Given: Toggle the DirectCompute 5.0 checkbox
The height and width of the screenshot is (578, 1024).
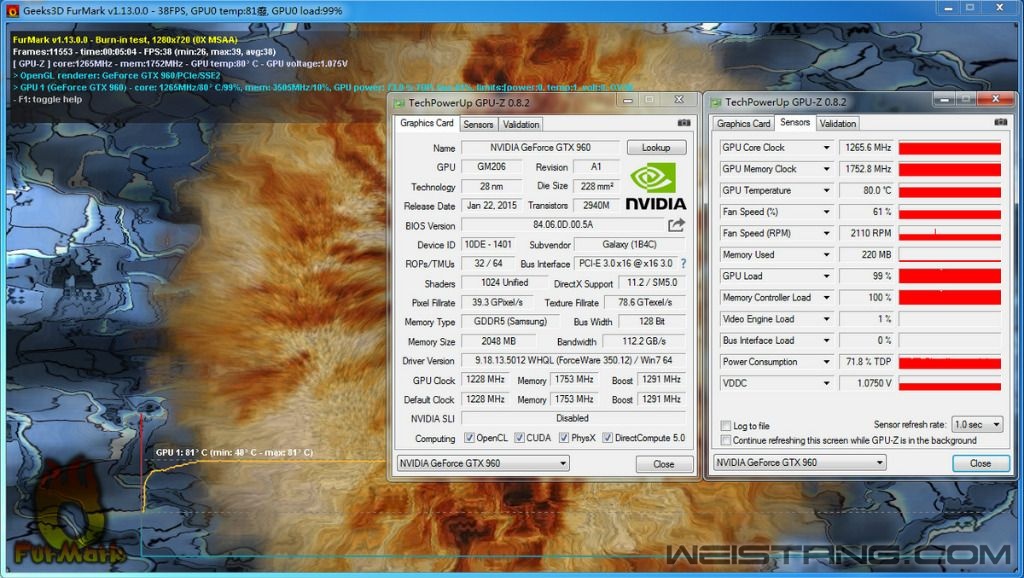Looking at the screenshot, I should pos(607,438).
